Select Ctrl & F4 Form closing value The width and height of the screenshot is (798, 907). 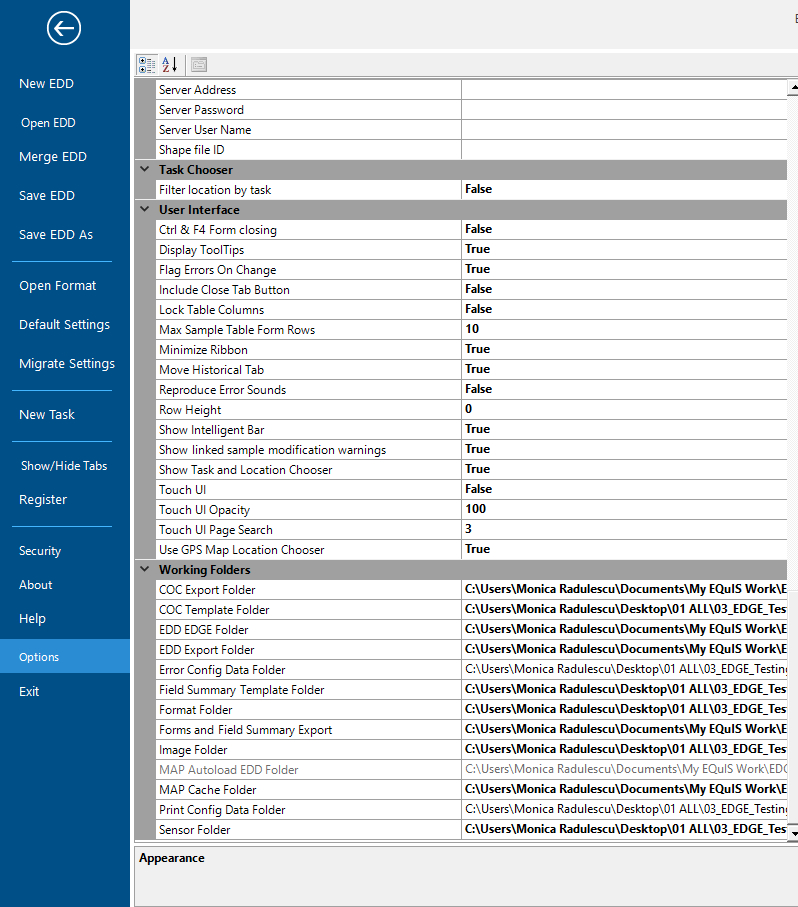coord(624,230)
